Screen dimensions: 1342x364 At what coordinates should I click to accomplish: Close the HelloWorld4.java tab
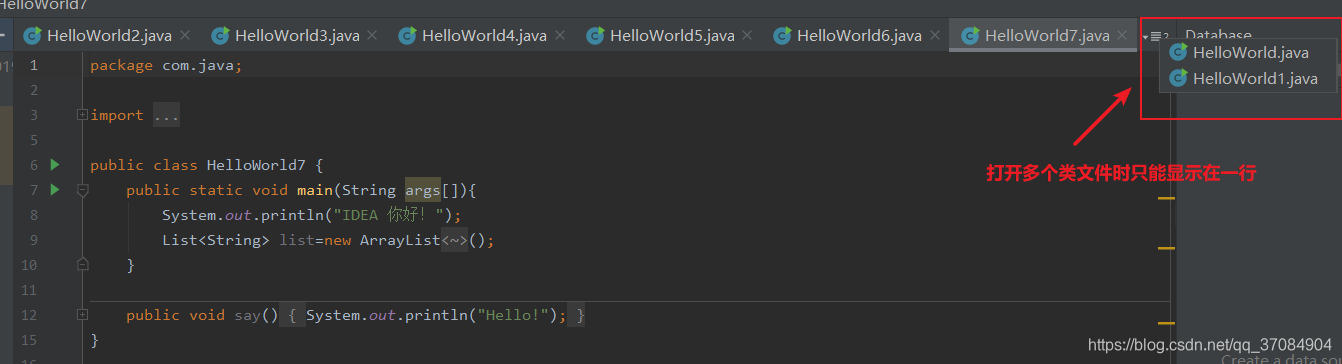pyautogui.click(x=560, y=35)
